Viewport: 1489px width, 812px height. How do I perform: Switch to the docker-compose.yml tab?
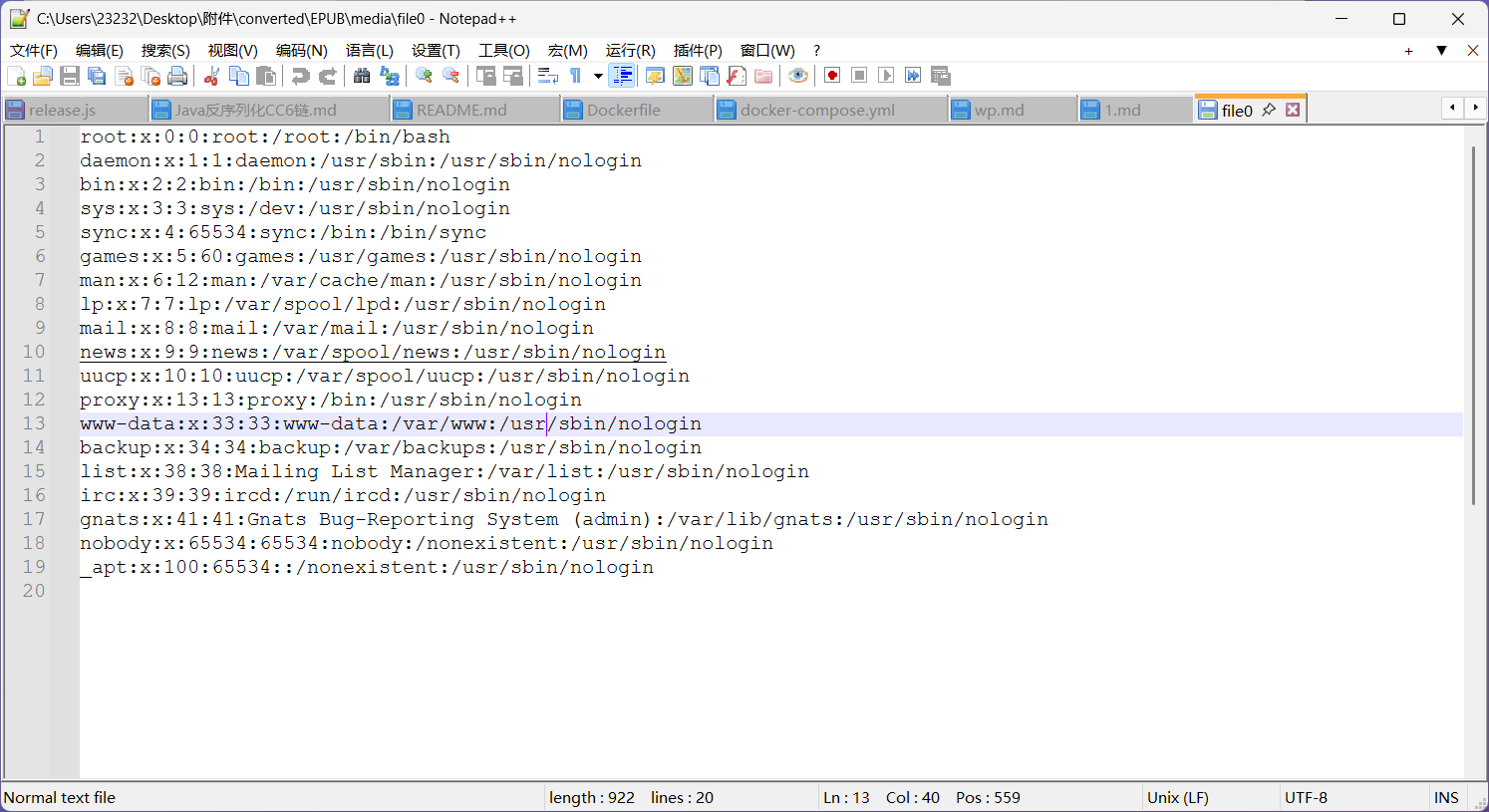click(817, 111)
